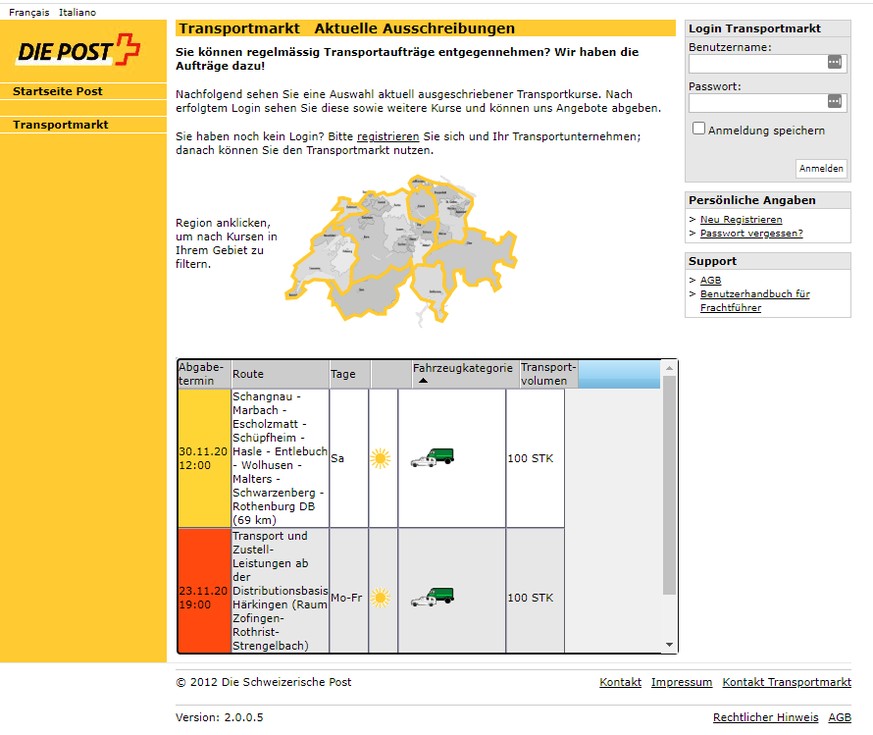Click the green van icon in the Härkingen row
Viewport: 873px width, 735px height.
coord(433,596)
